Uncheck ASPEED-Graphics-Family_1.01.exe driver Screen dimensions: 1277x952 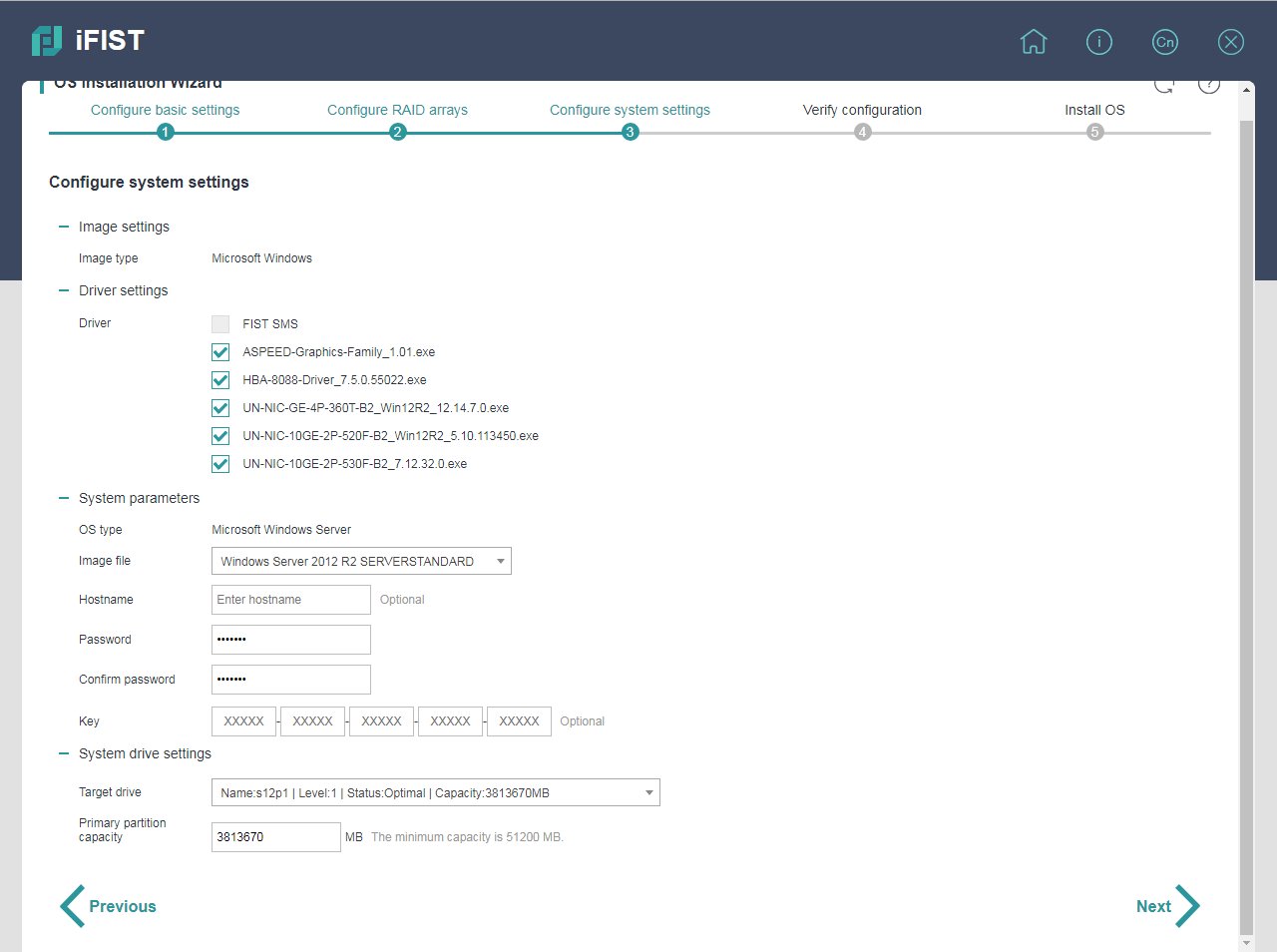pos(220,352)
